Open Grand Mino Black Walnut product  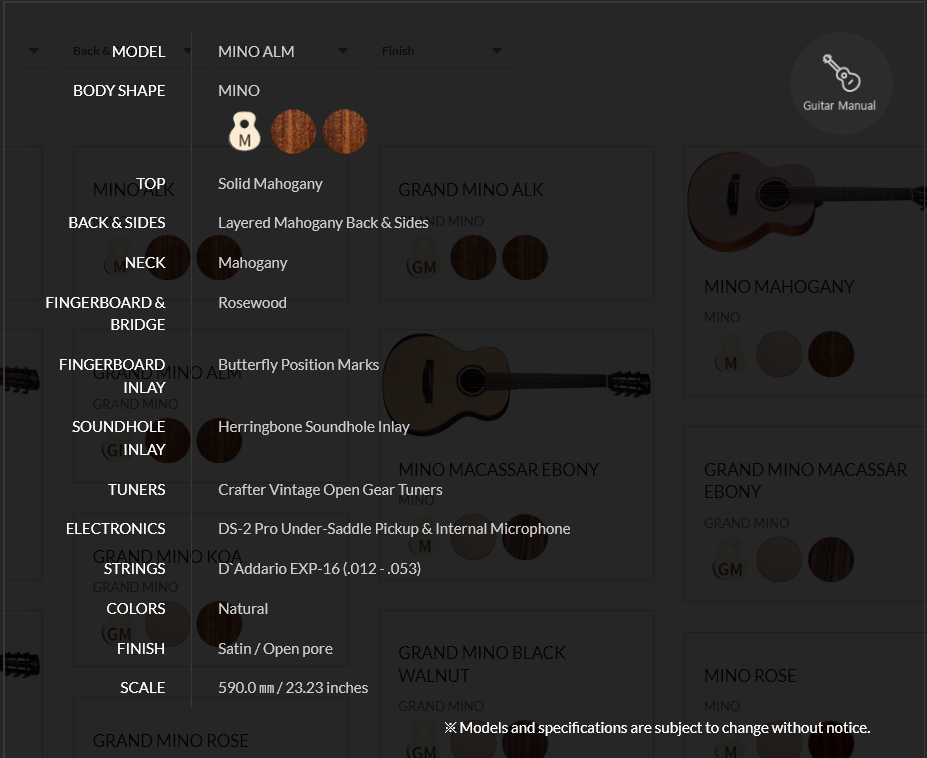(x=482, y=663)
